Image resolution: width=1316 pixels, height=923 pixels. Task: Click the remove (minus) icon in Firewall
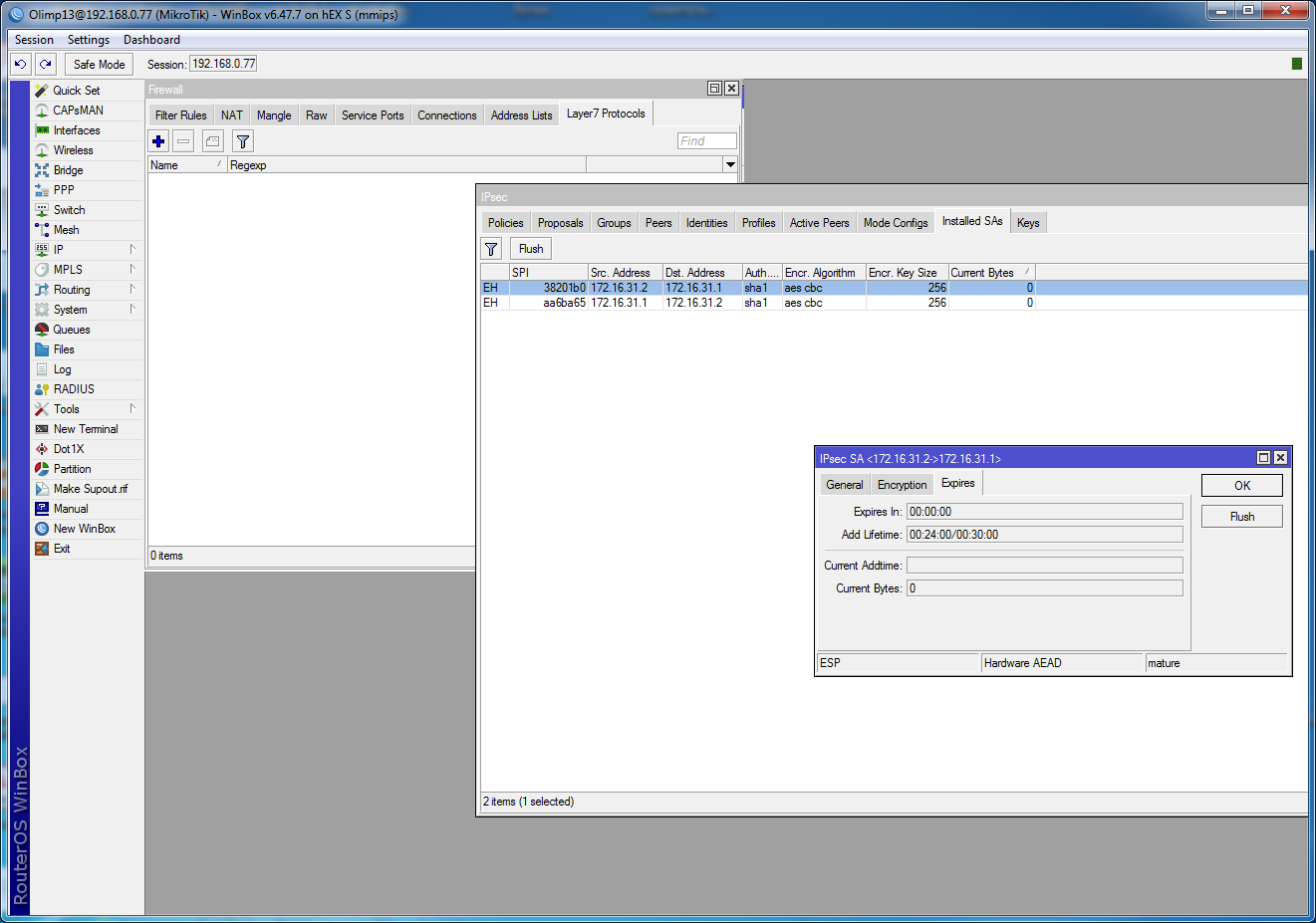(x=183, y=141)
